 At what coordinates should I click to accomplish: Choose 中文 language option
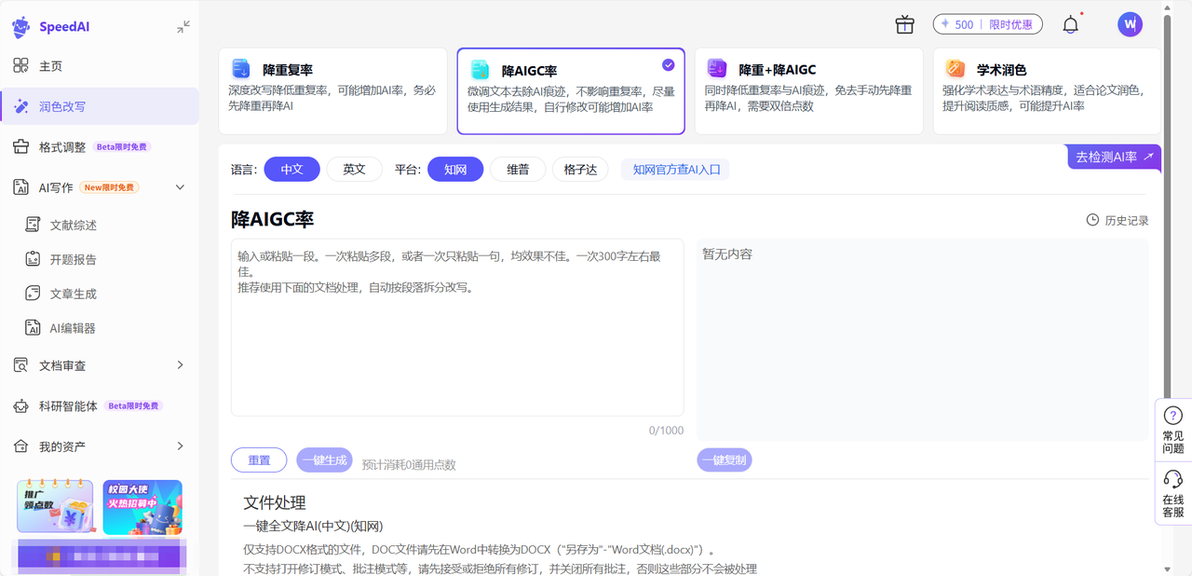pyautogui.click(x=292, y=169)
